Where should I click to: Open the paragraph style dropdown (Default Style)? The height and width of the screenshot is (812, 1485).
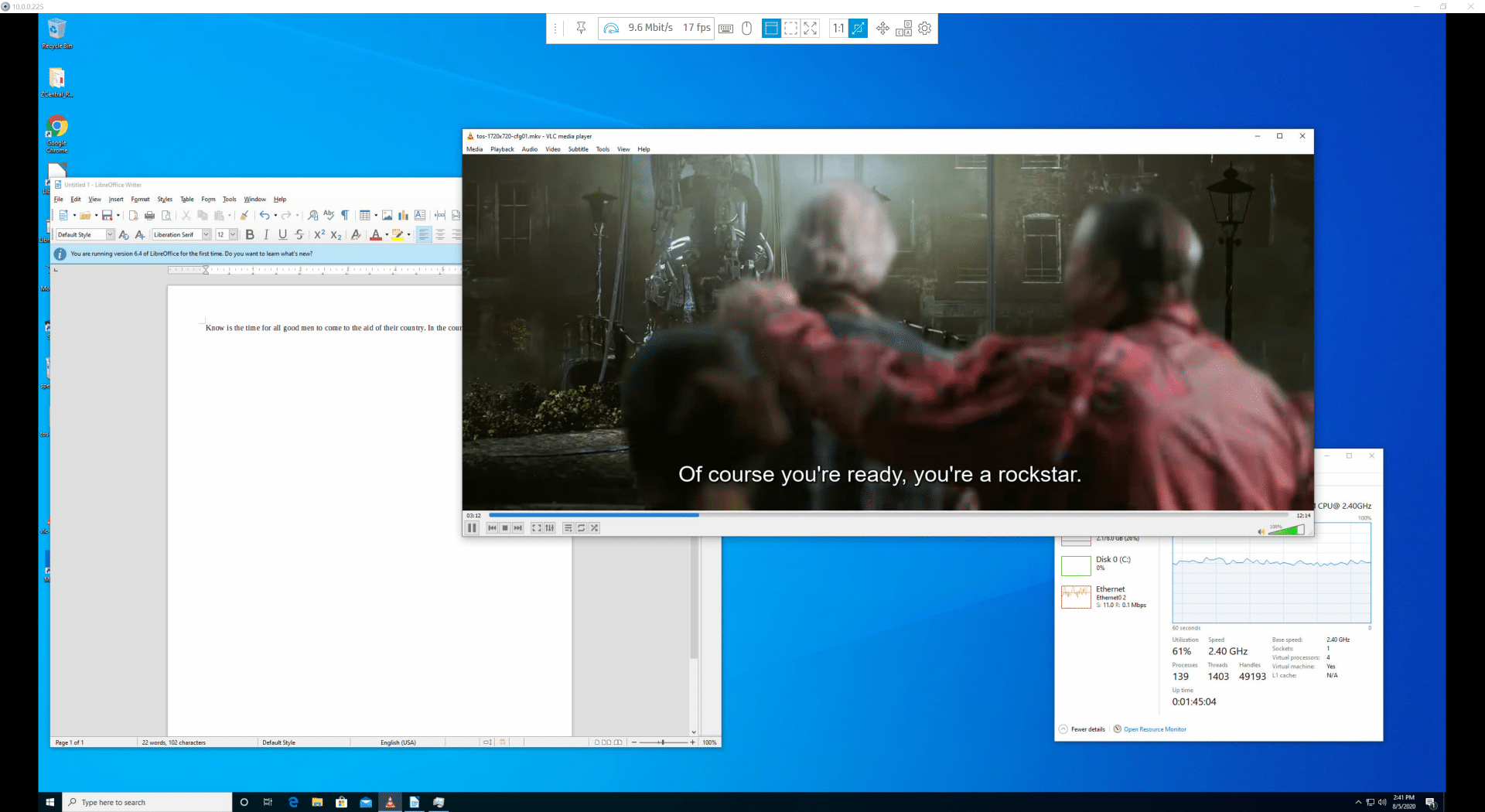[110, 235]
